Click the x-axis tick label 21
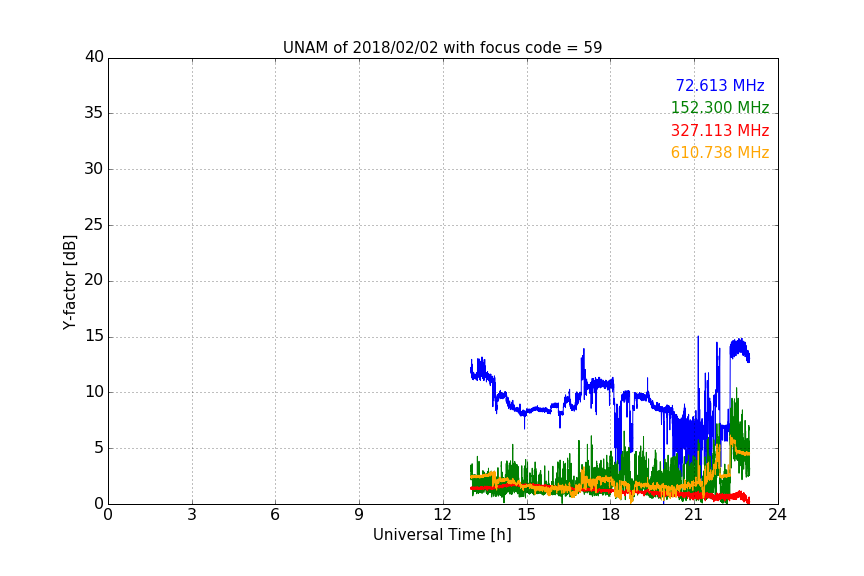This screenshot has width=864, height=576. (x=694, y=515)
